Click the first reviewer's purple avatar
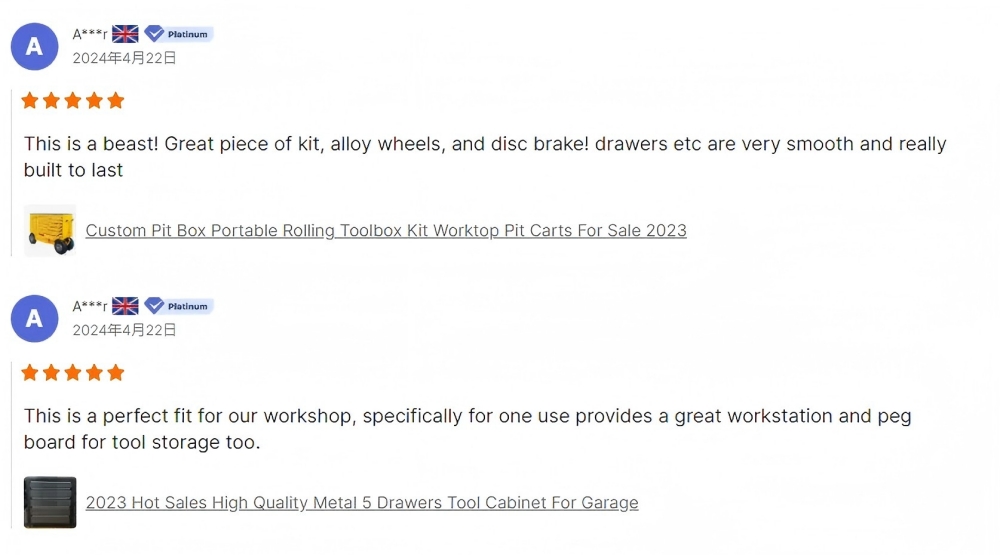Viewport: 1000px width, 555px height. [34, 46]
